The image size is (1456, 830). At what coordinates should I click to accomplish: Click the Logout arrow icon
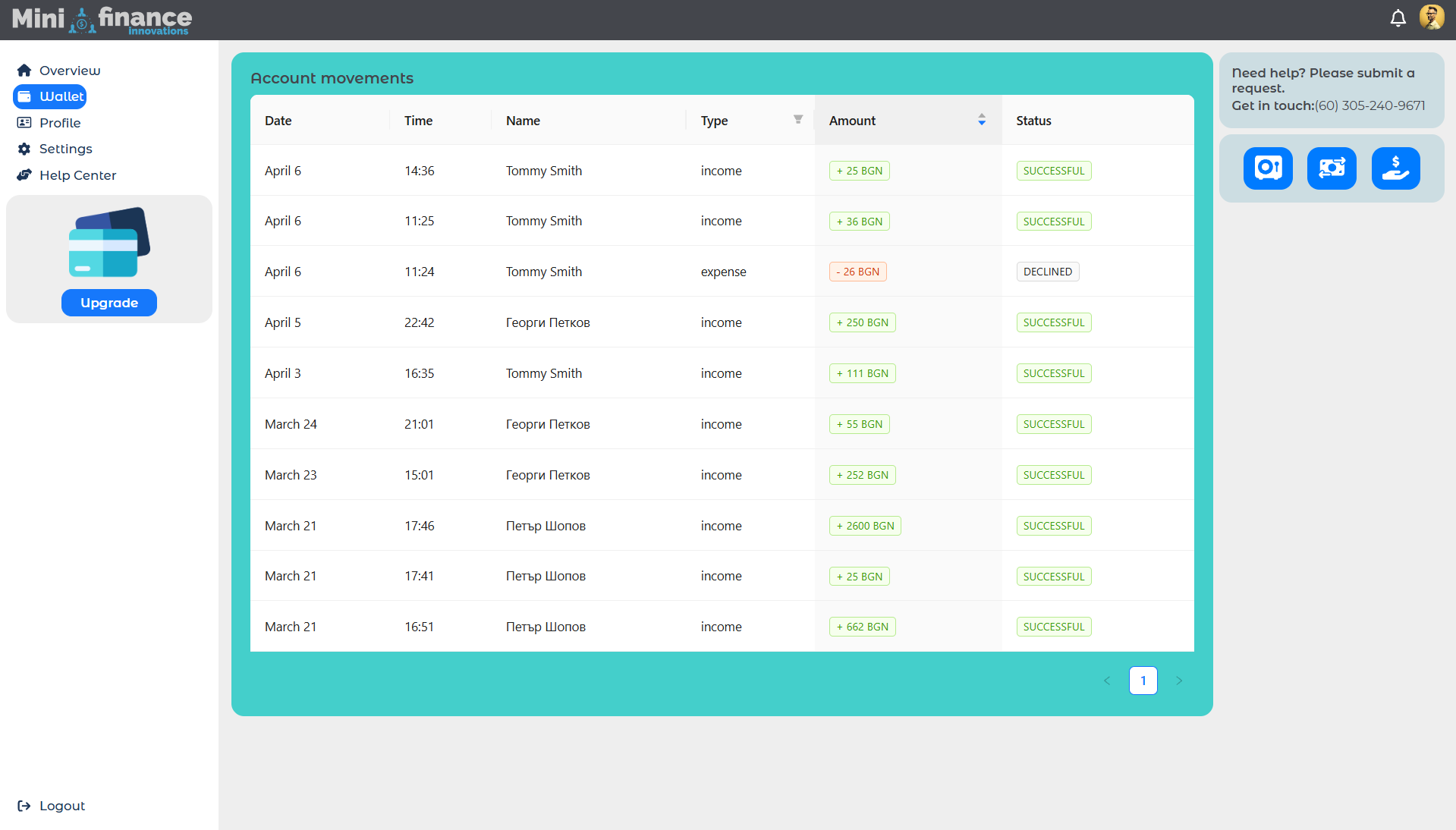click(24, 806)
